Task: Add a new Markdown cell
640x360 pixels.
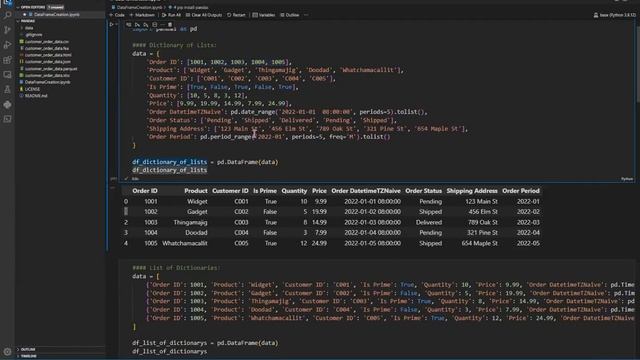Action: click(142, 15)
